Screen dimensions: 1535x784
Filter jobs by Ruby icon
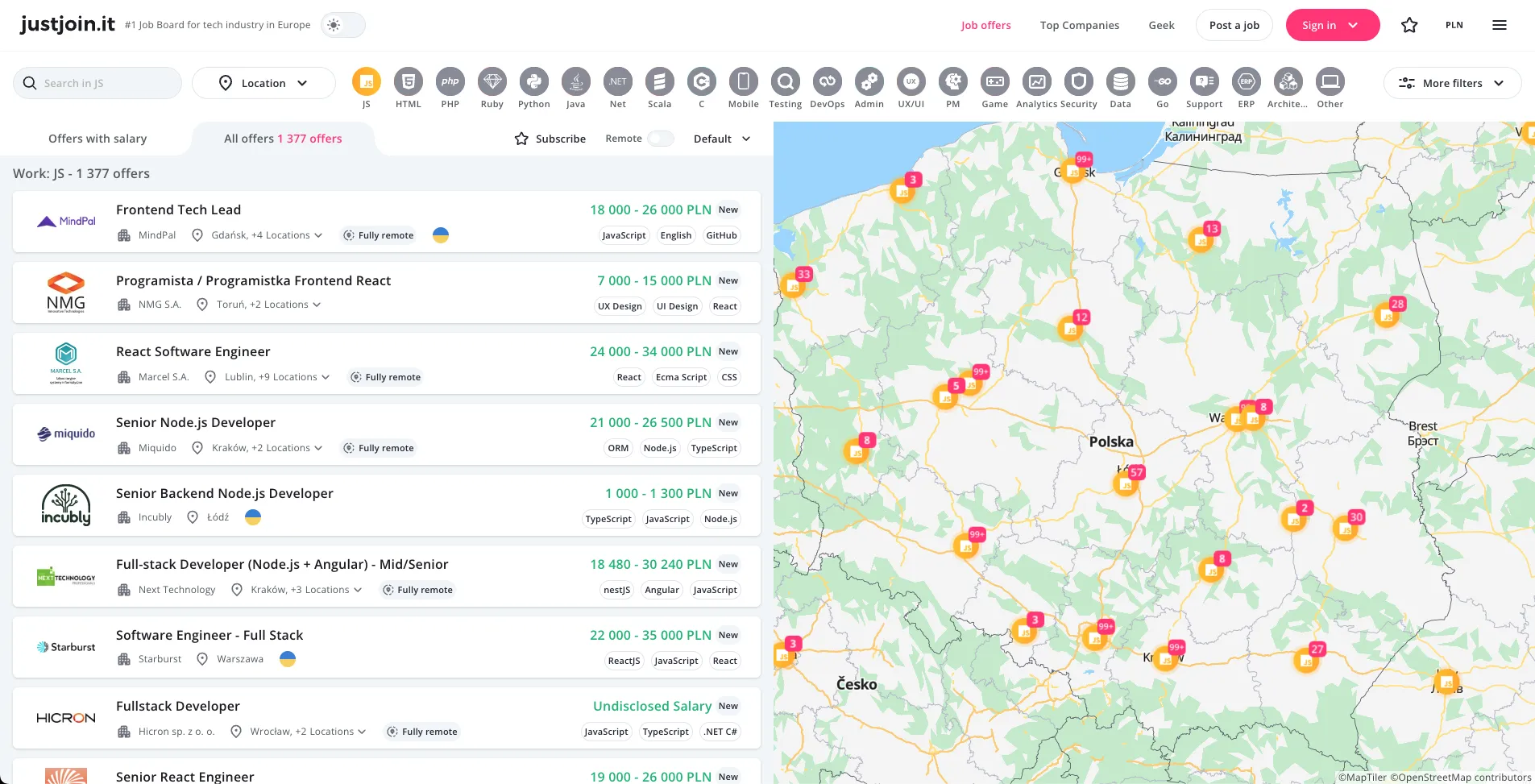492,81
